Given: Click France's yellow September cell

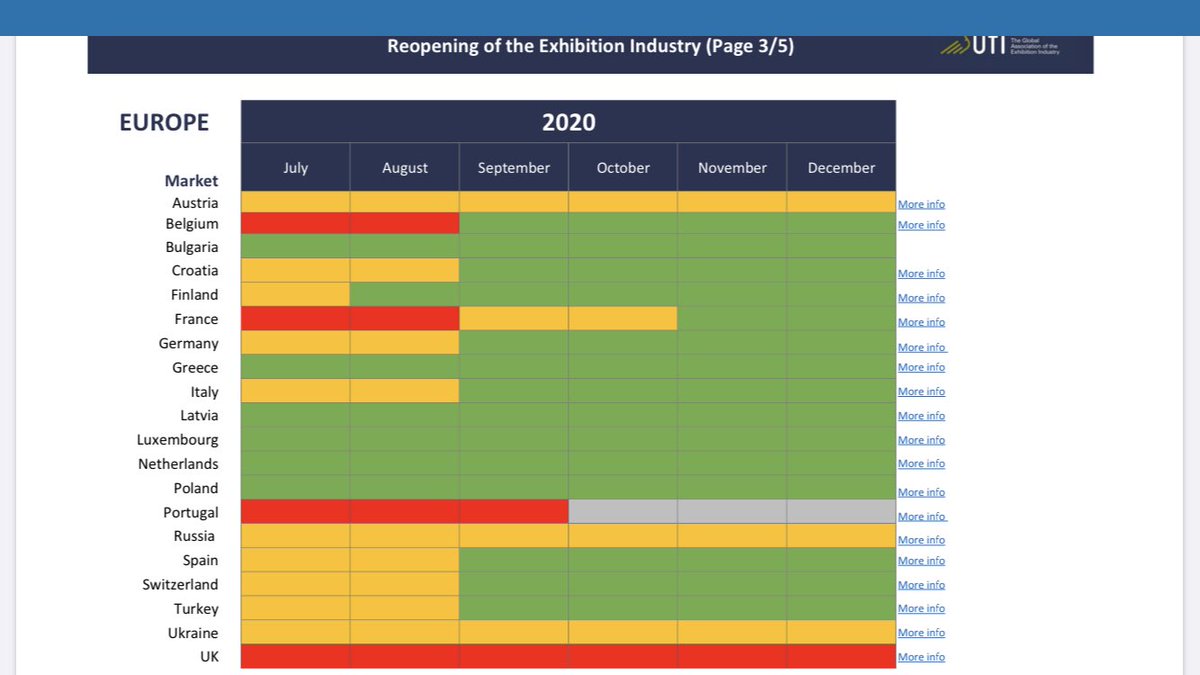Looking at the screenshot, I should tap(514, 318).
